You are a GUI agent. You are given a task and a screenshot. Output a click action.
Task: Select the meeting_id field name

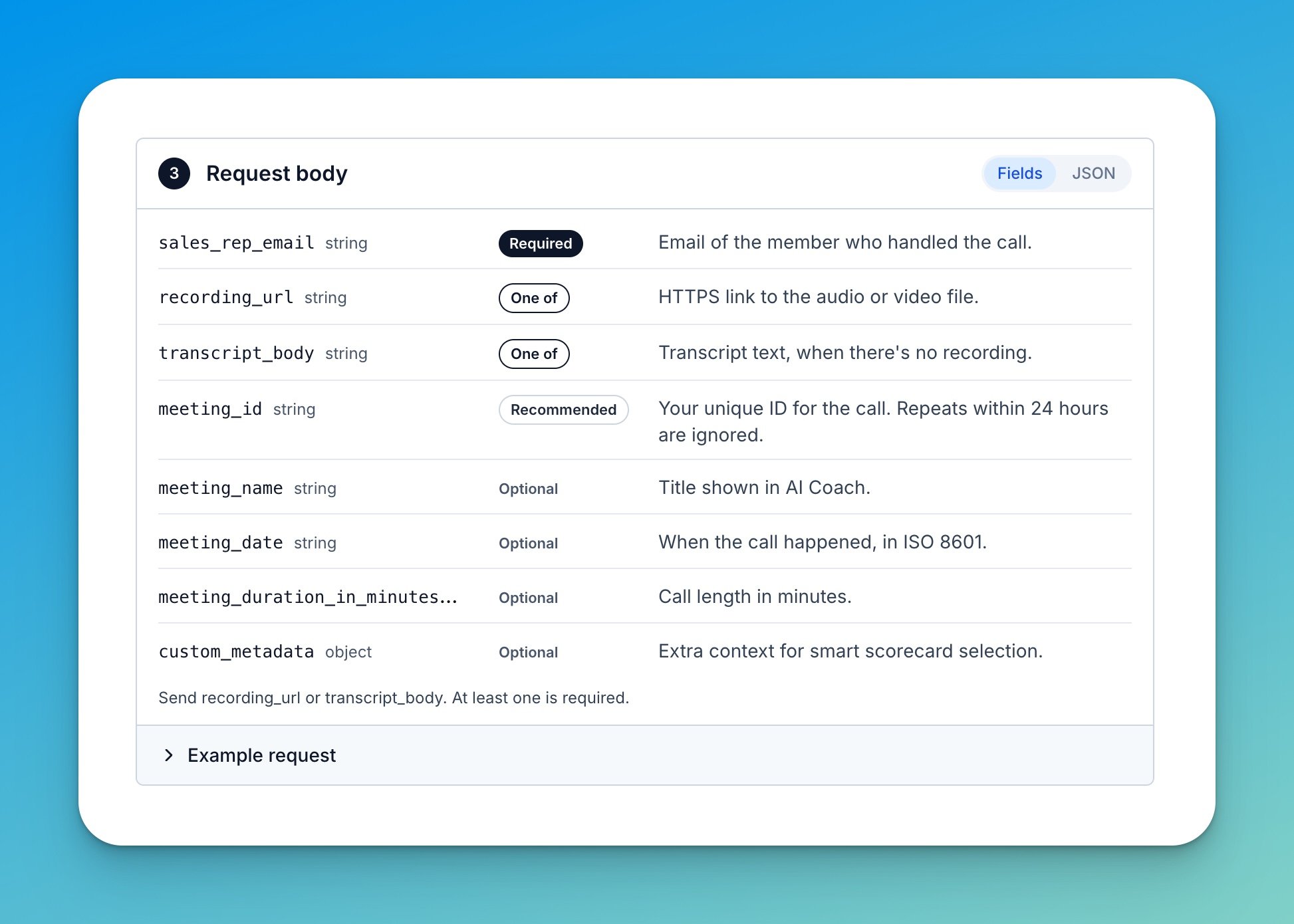(210, 409)
